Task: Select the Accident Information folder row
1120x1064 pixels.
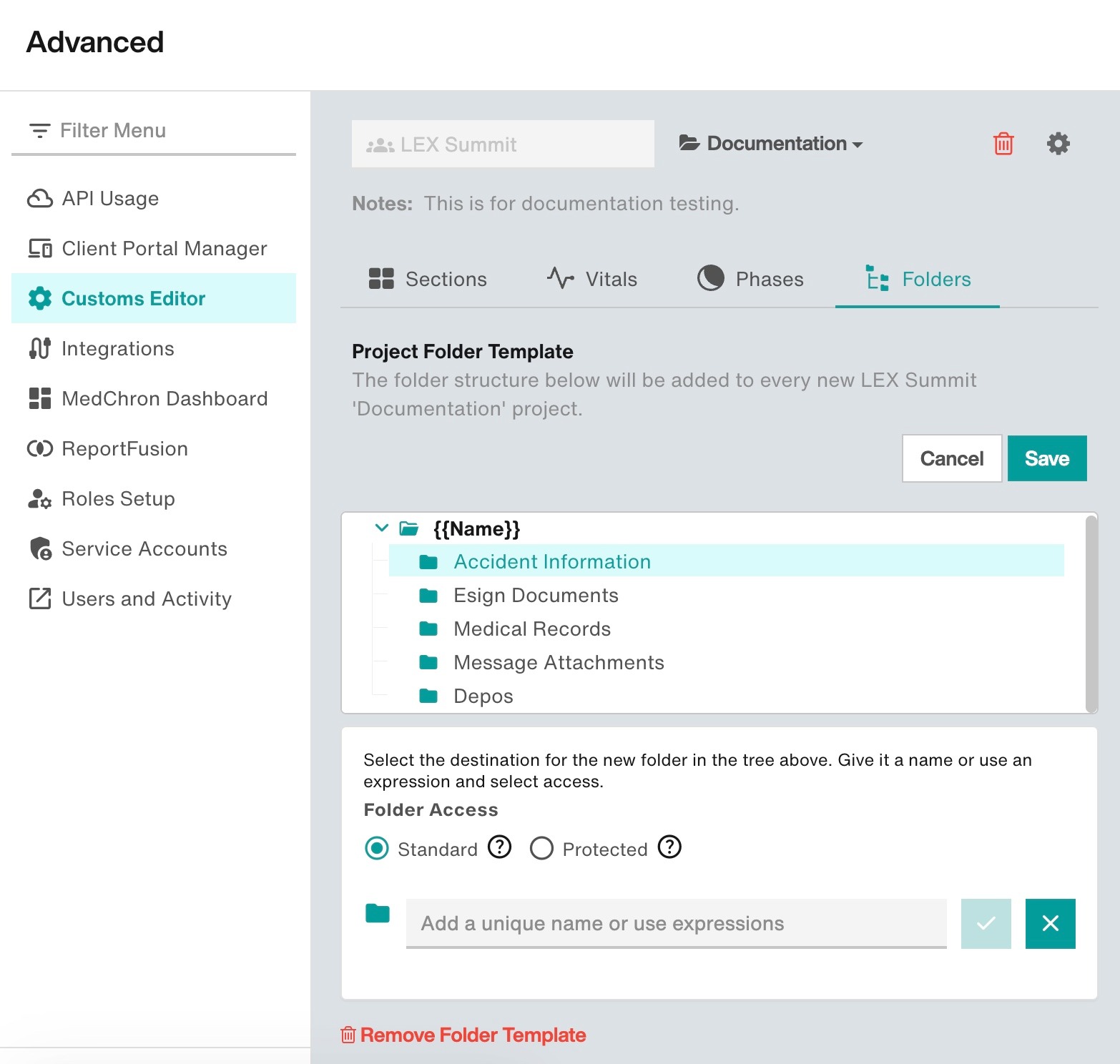Action: point(727,561)
